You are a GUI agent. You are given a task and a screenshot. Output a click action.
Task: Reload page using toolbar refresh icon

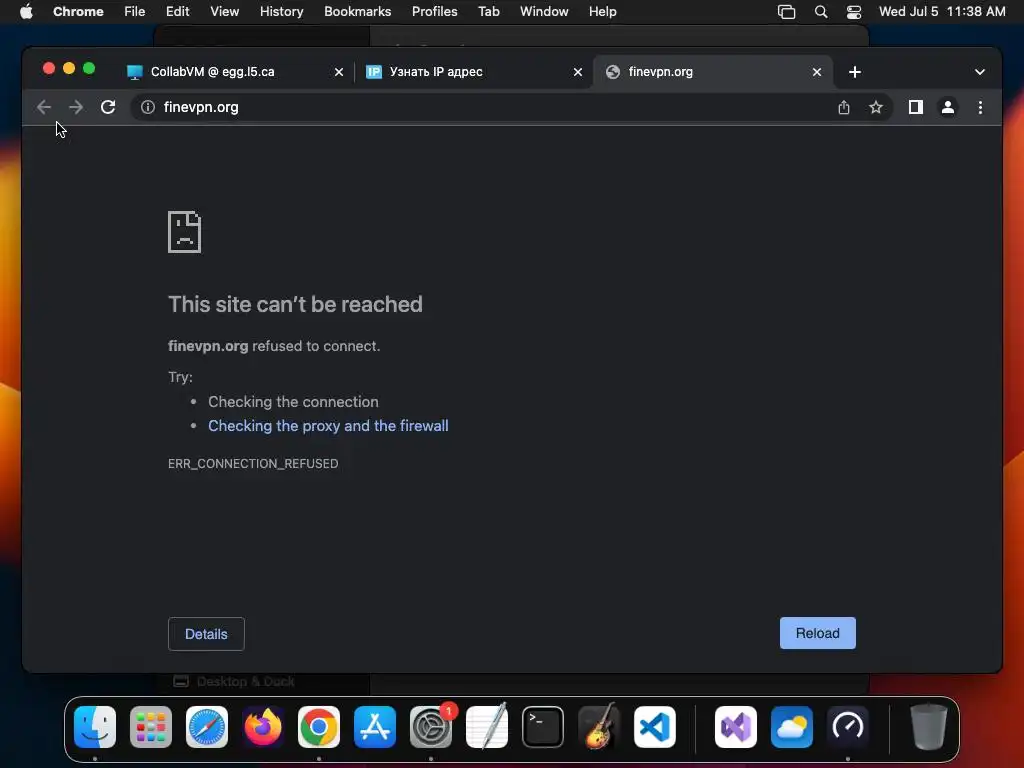coord(108,107)
